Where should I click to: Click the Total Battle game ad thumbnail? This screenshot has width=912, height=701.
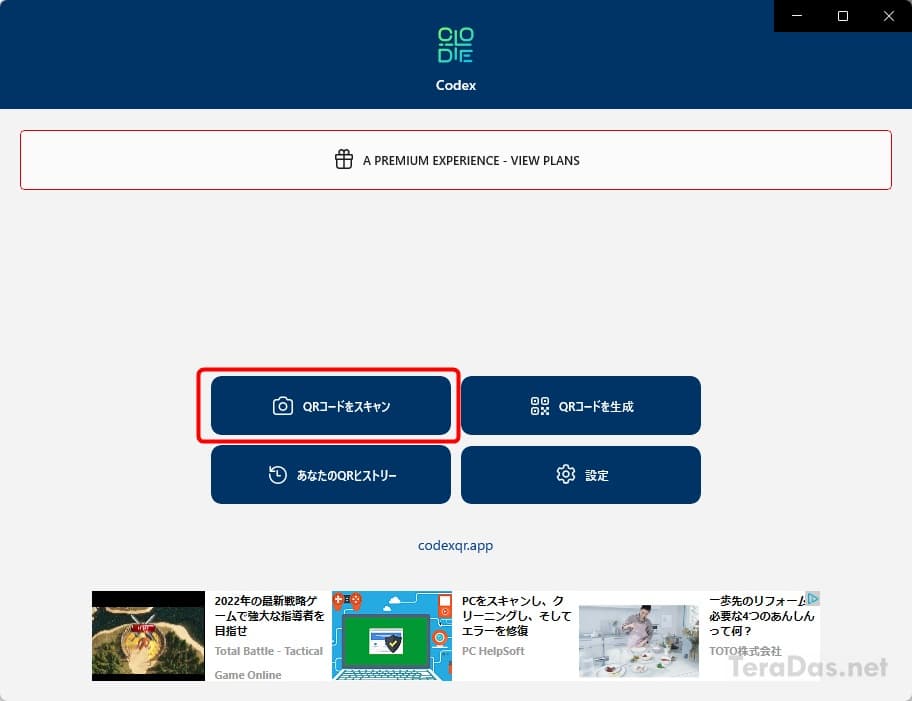(x=148, y=636)
